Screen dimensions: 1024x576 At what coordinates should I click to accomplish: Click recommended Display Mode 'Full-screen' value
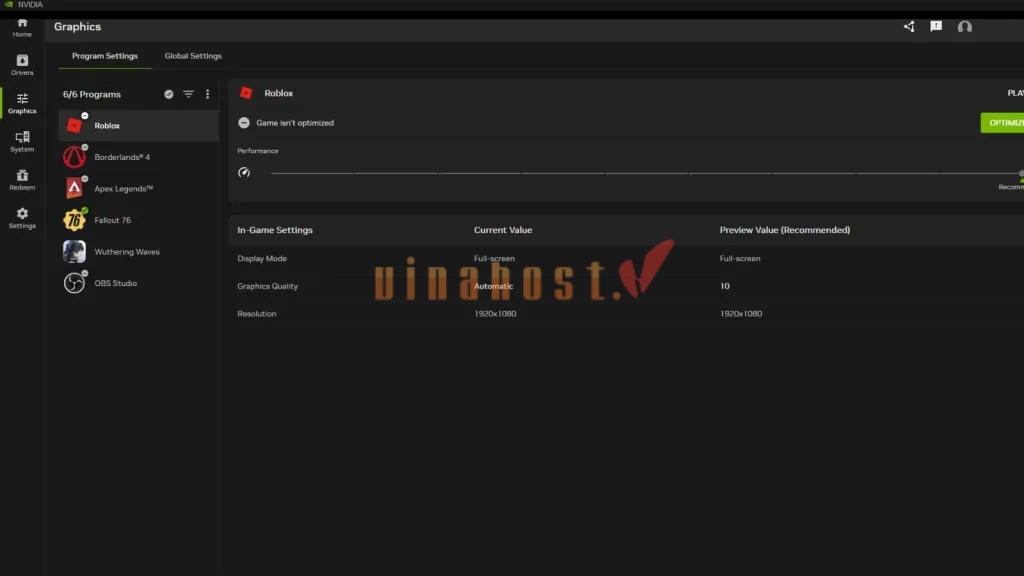pyautogui.click(x=740, y=259)
